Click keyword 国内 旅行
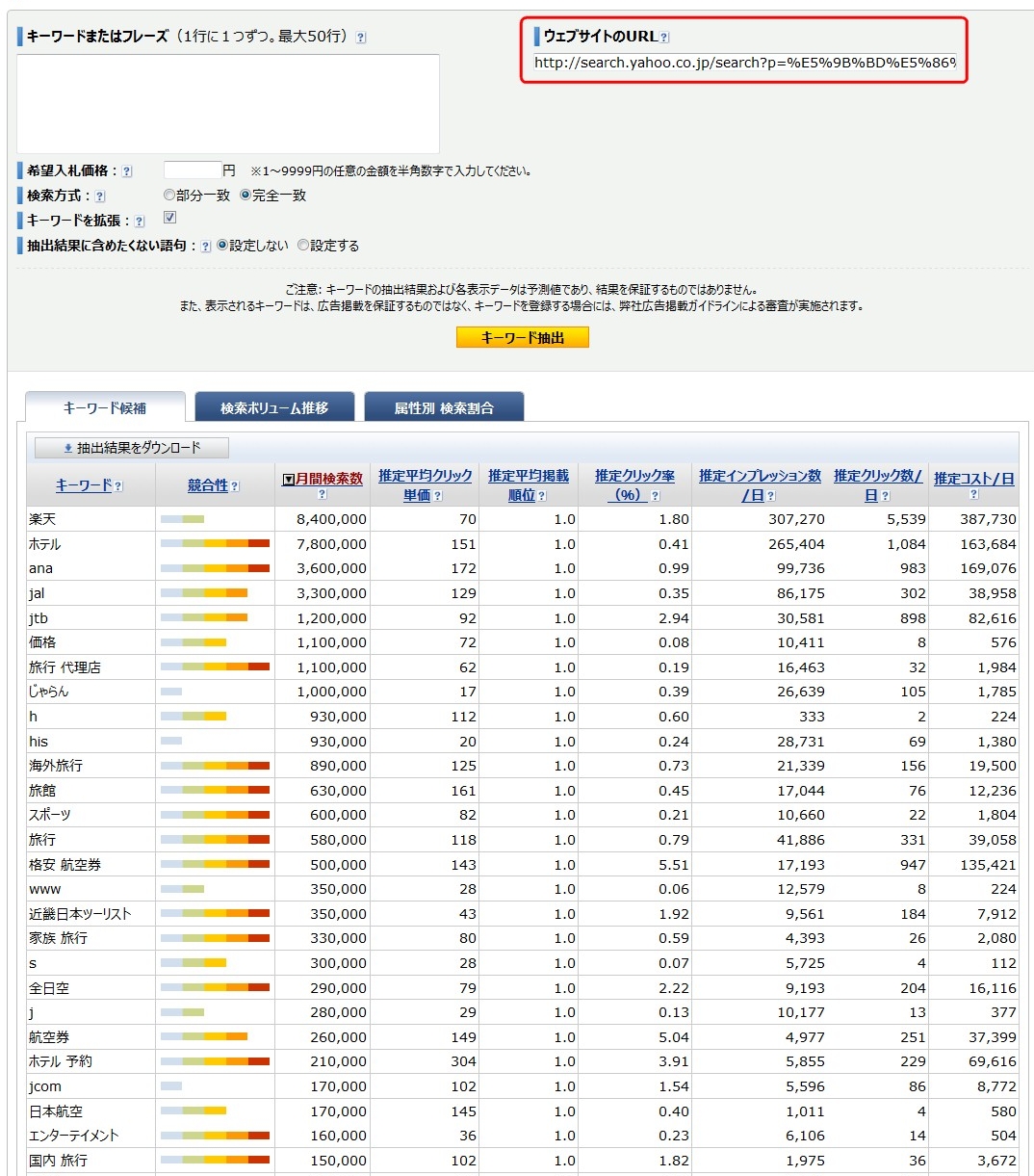This screenshot has width=1034, height=1176. (58, 1161)
